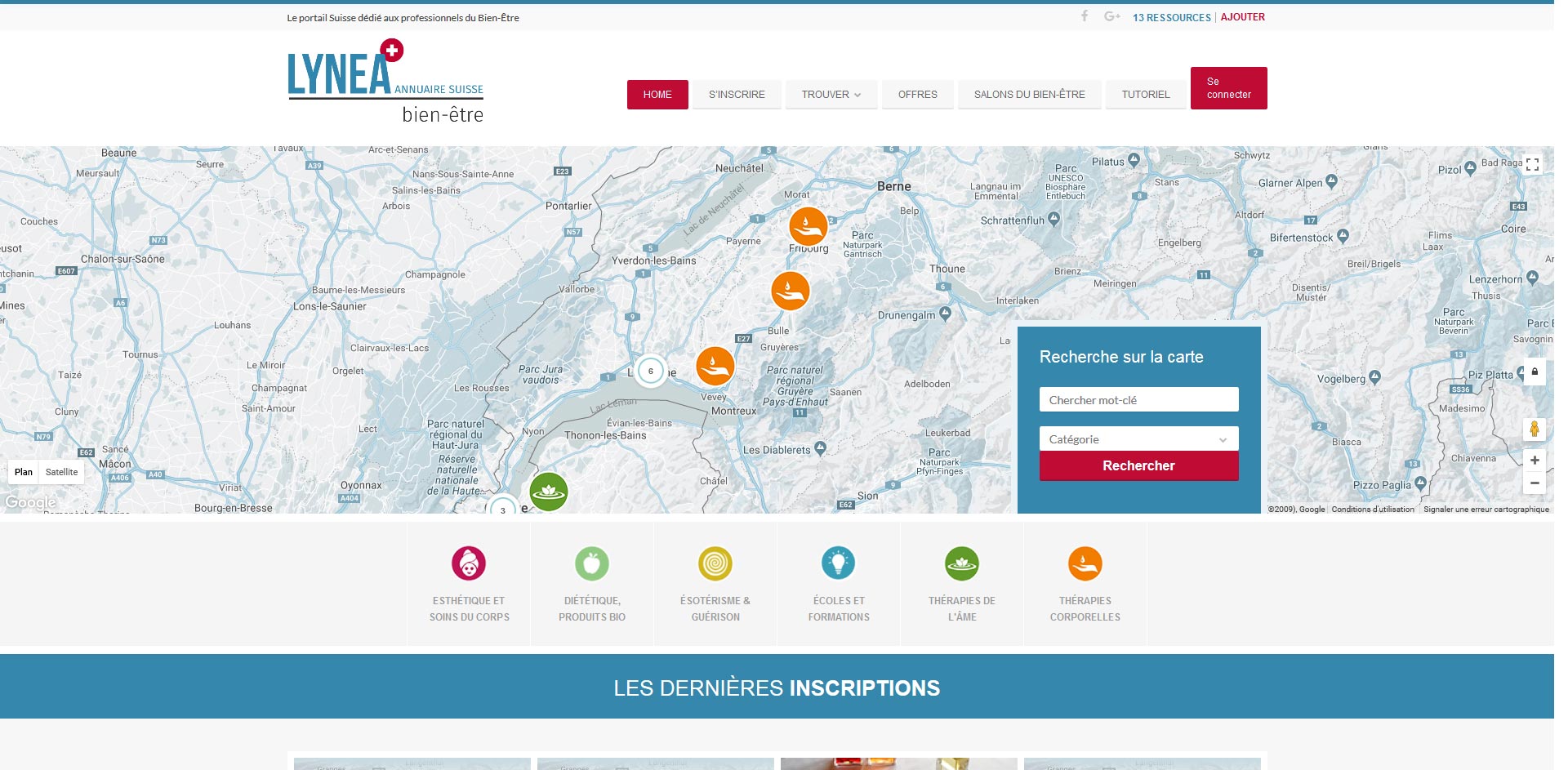Open the TUTORIEL menu item

coord(1146,95)
